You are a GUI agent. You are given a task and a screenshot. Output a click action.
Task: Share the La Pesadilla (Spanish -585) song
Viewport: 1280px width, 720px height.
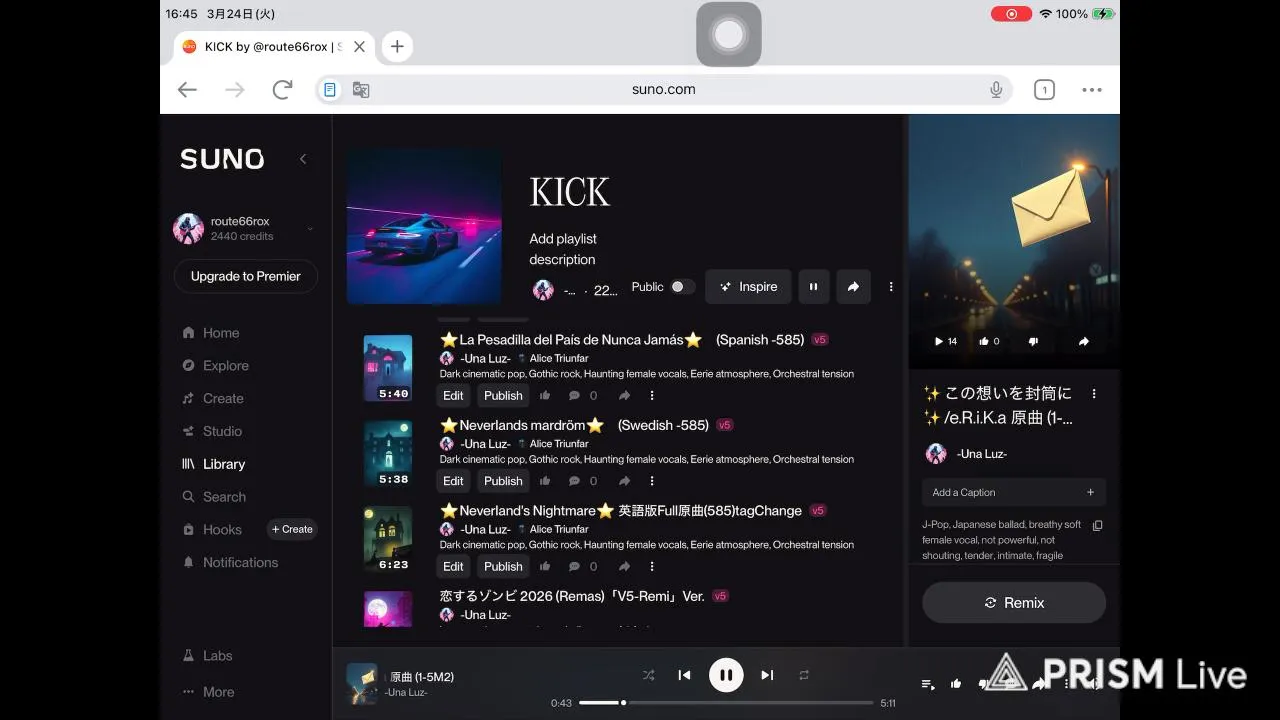tap(624, 395)
